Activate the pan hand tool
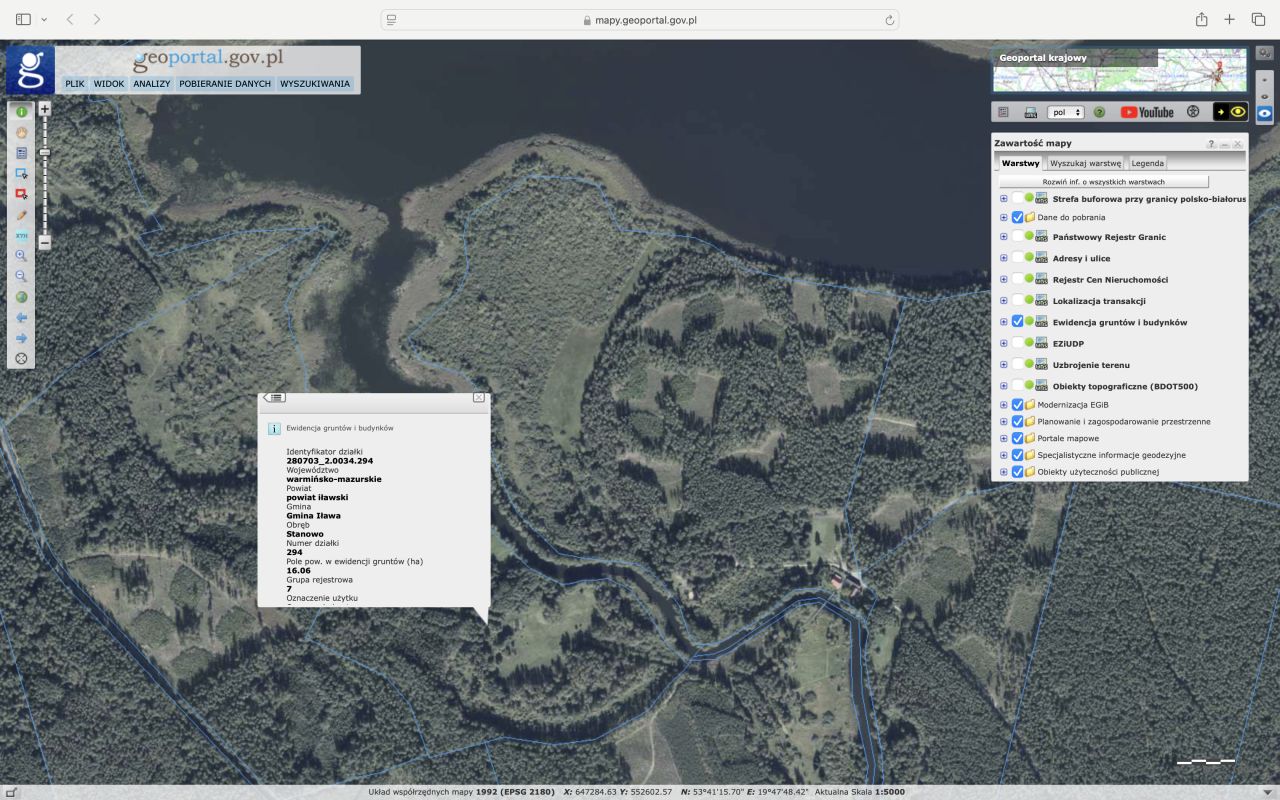The width and height of the screenshot is (1280, 800). point(21,132)
